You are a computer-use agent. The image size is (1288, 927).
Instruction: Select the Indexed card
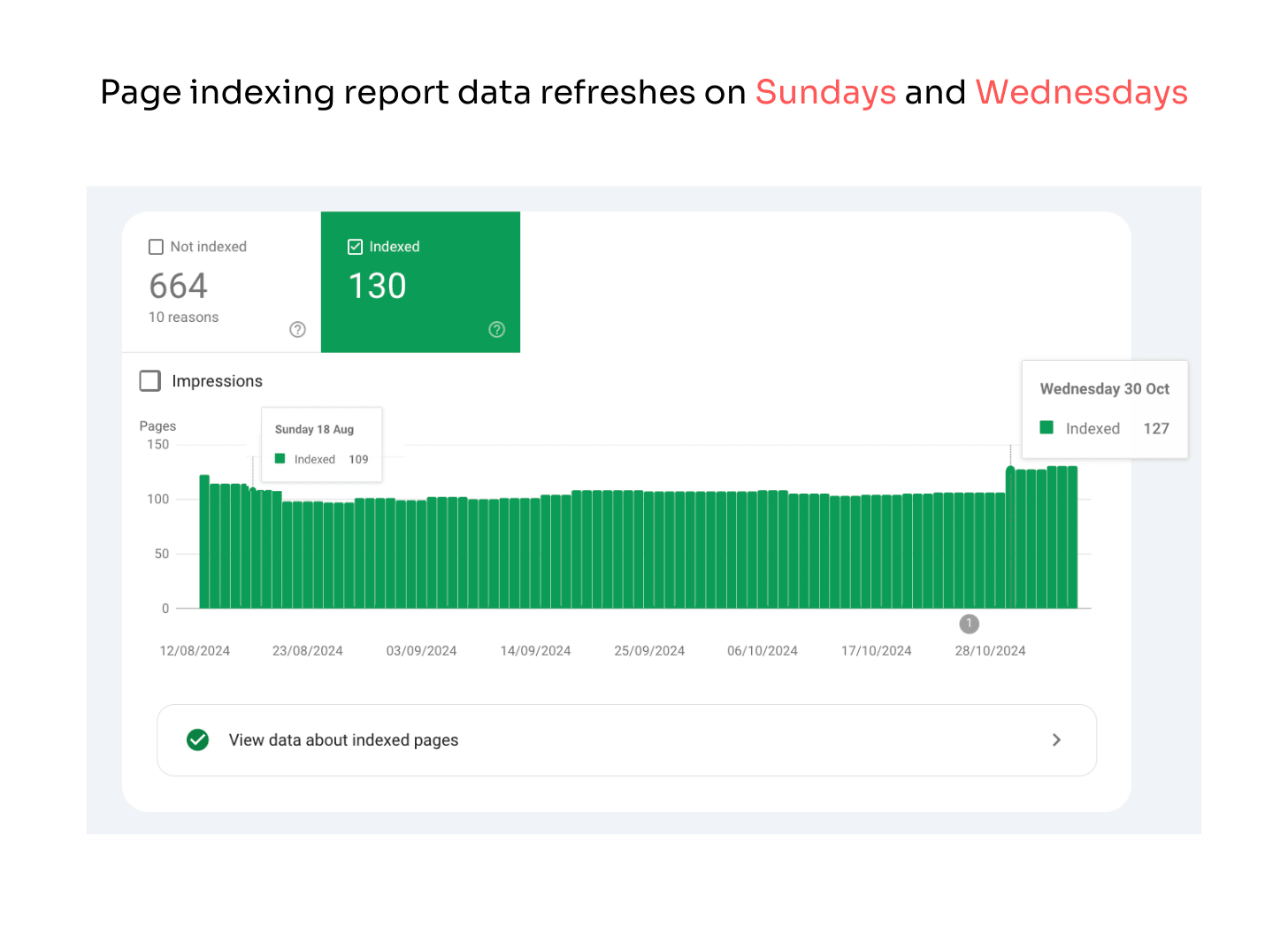(420, 282)
